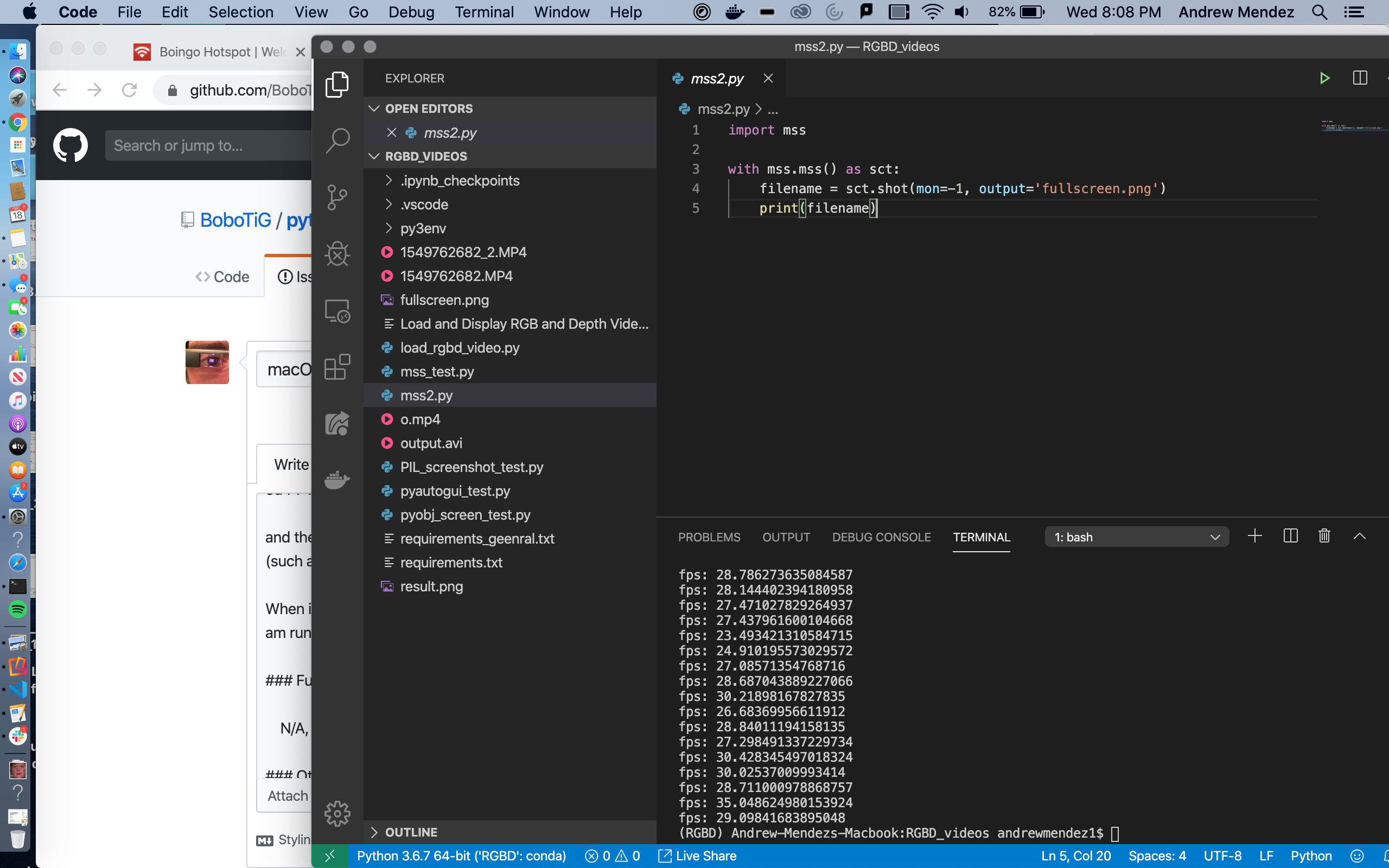Maximize the terminal panel with the up chevron
Image resolution: width=1389 pixels, height=868 pixels.
click(x=1359, y=536)
